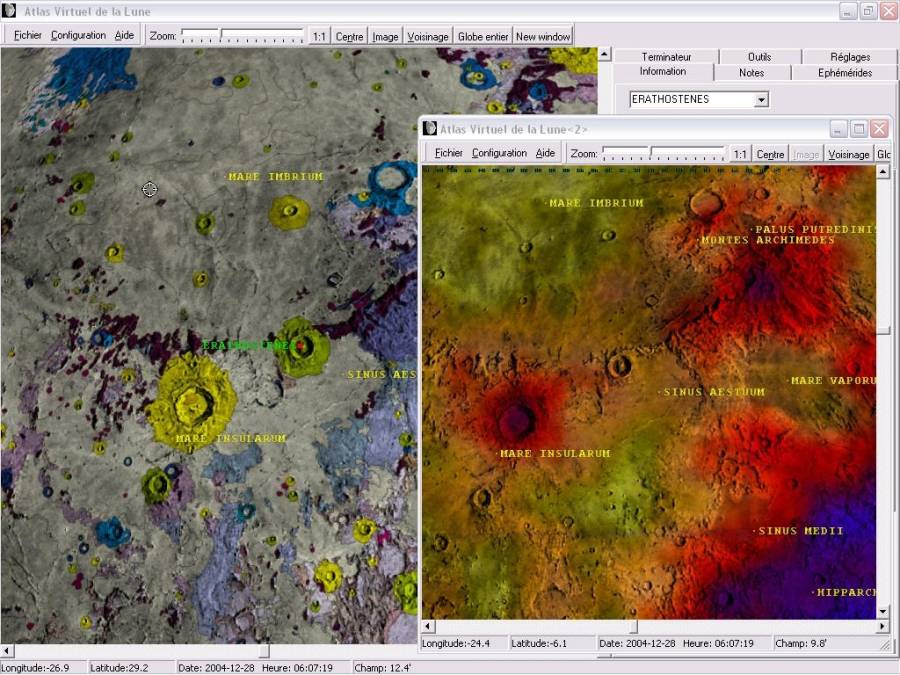
Task: Click the New window button
Action: click(x=543, y=37)
